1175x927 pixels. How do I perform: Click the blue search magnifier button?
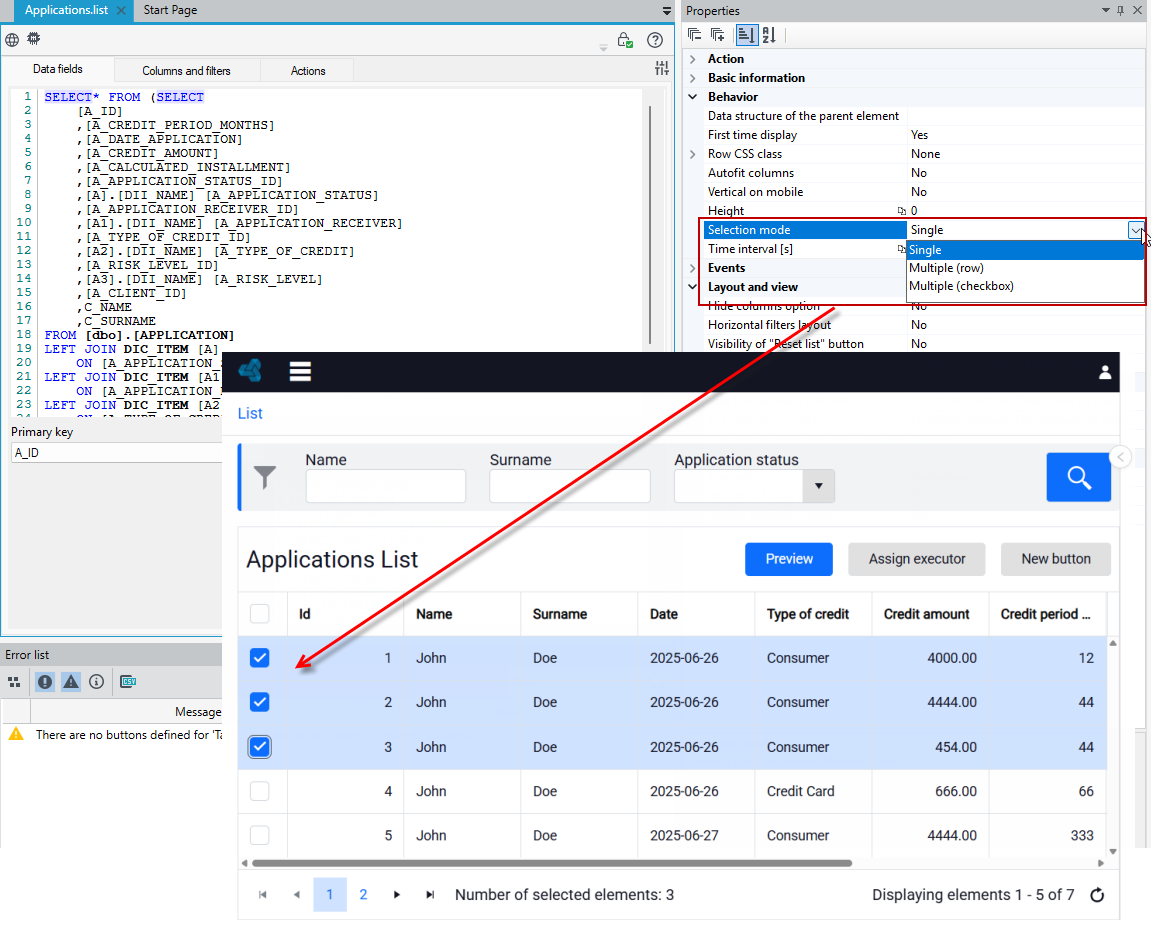pos(1078,477)
